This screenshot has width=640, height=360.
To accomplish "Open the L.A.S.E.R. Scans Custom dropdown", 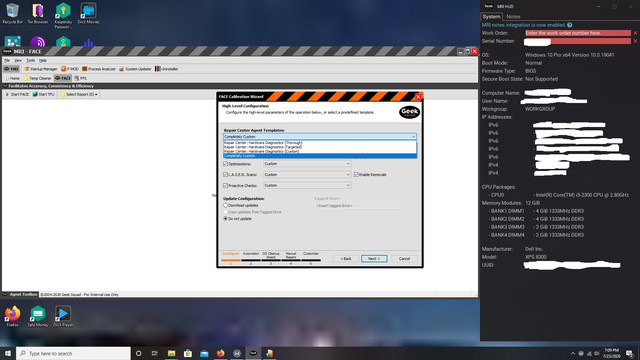I will pos(307,174).
